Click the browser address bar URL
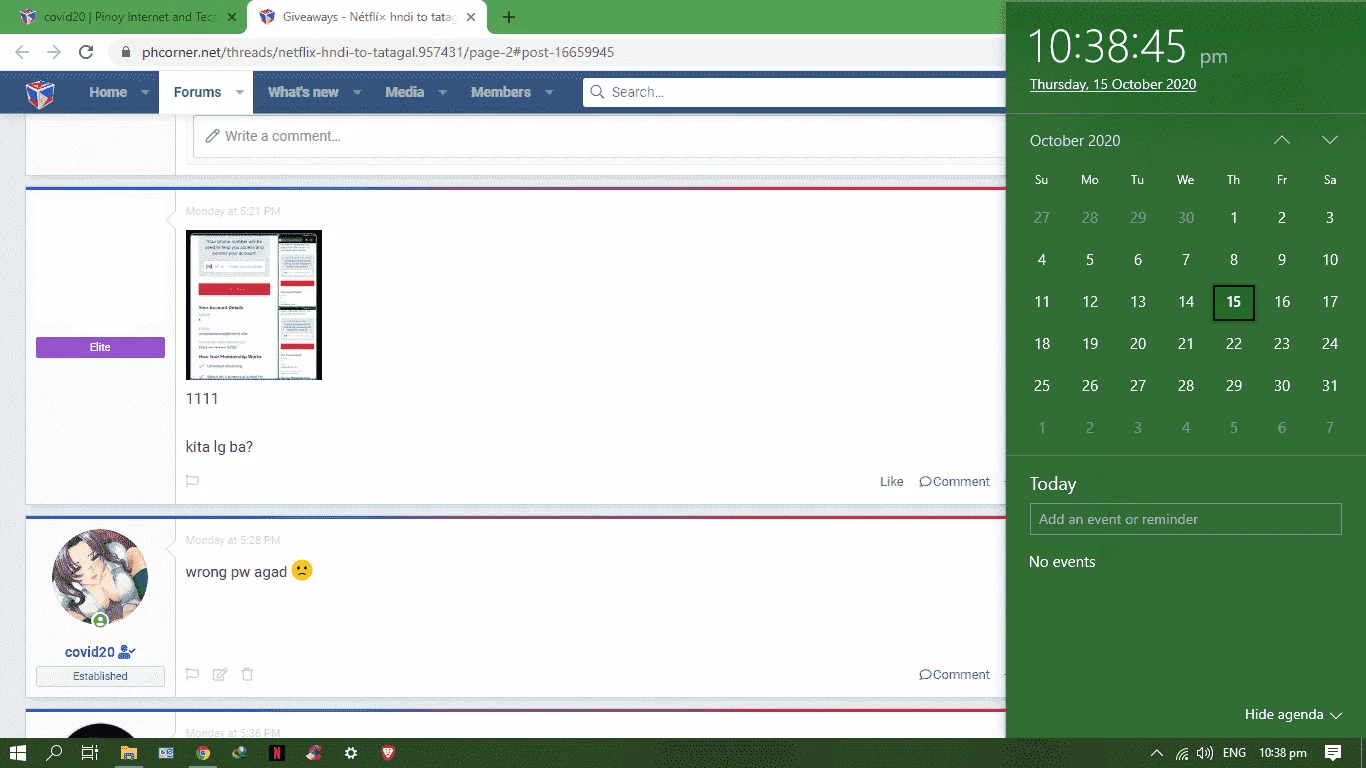Viewport: 1366px width, 768px height. (378, 52)
